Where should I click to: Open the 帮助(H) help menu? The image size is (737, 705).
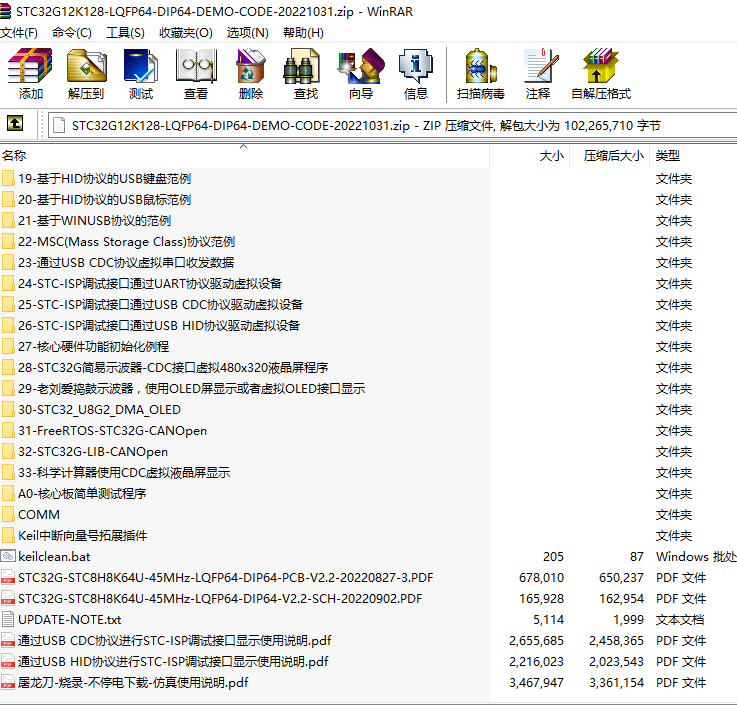[303, 33]
